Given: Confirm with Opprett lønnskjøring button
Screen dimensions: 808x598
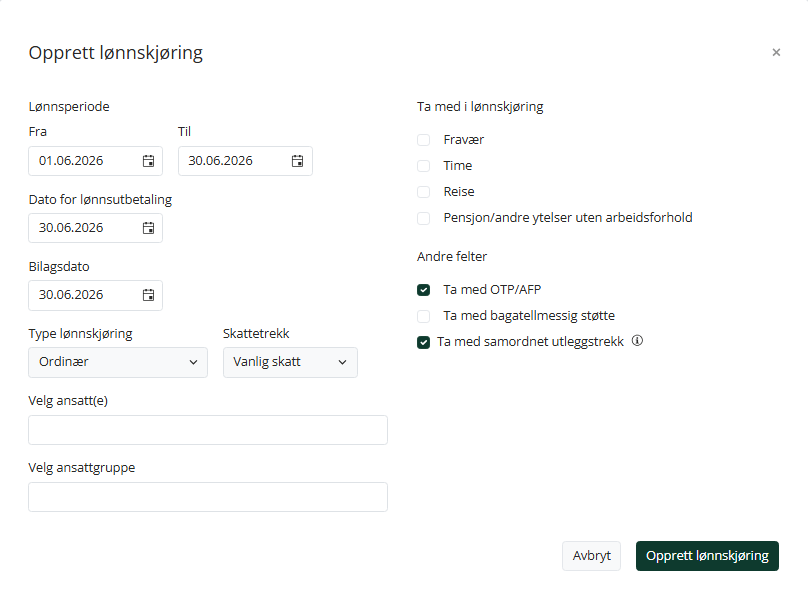Looking at the screenshot, I should click(x=707, y=556).
